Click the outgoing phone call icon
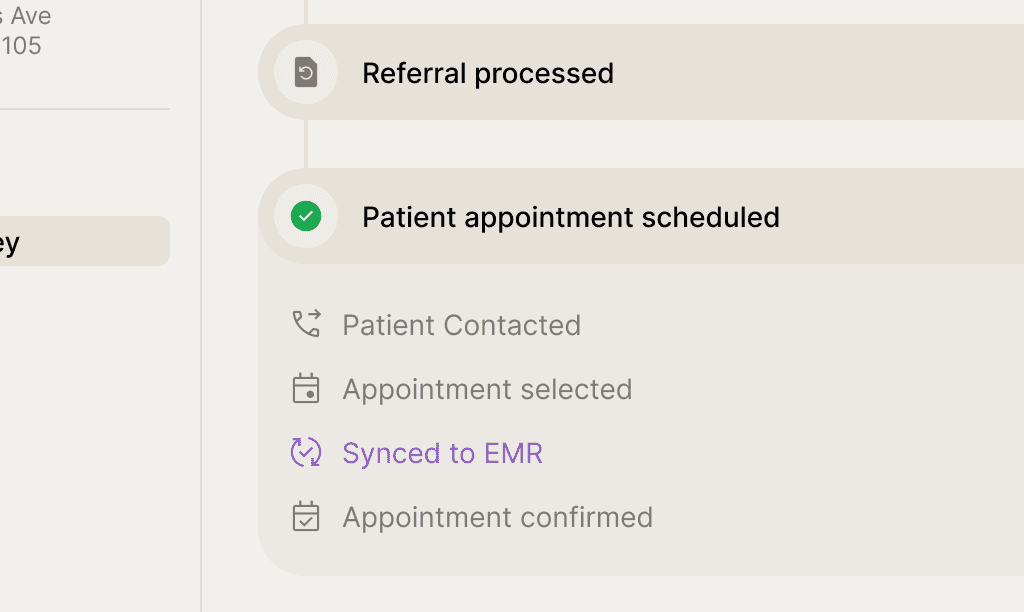 click(306, 324)
